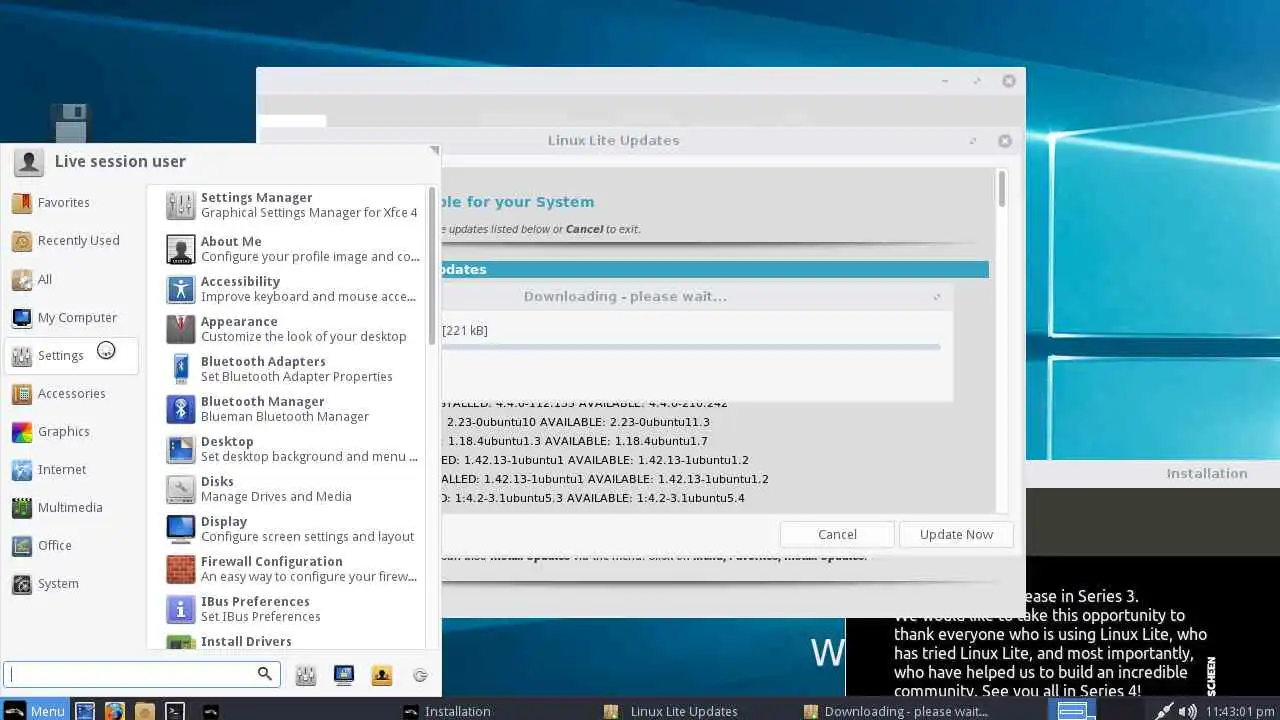This screenshot has width=1280, height=720.
Task: Launch Firefox from the taskbar
Action: [115, 711]
